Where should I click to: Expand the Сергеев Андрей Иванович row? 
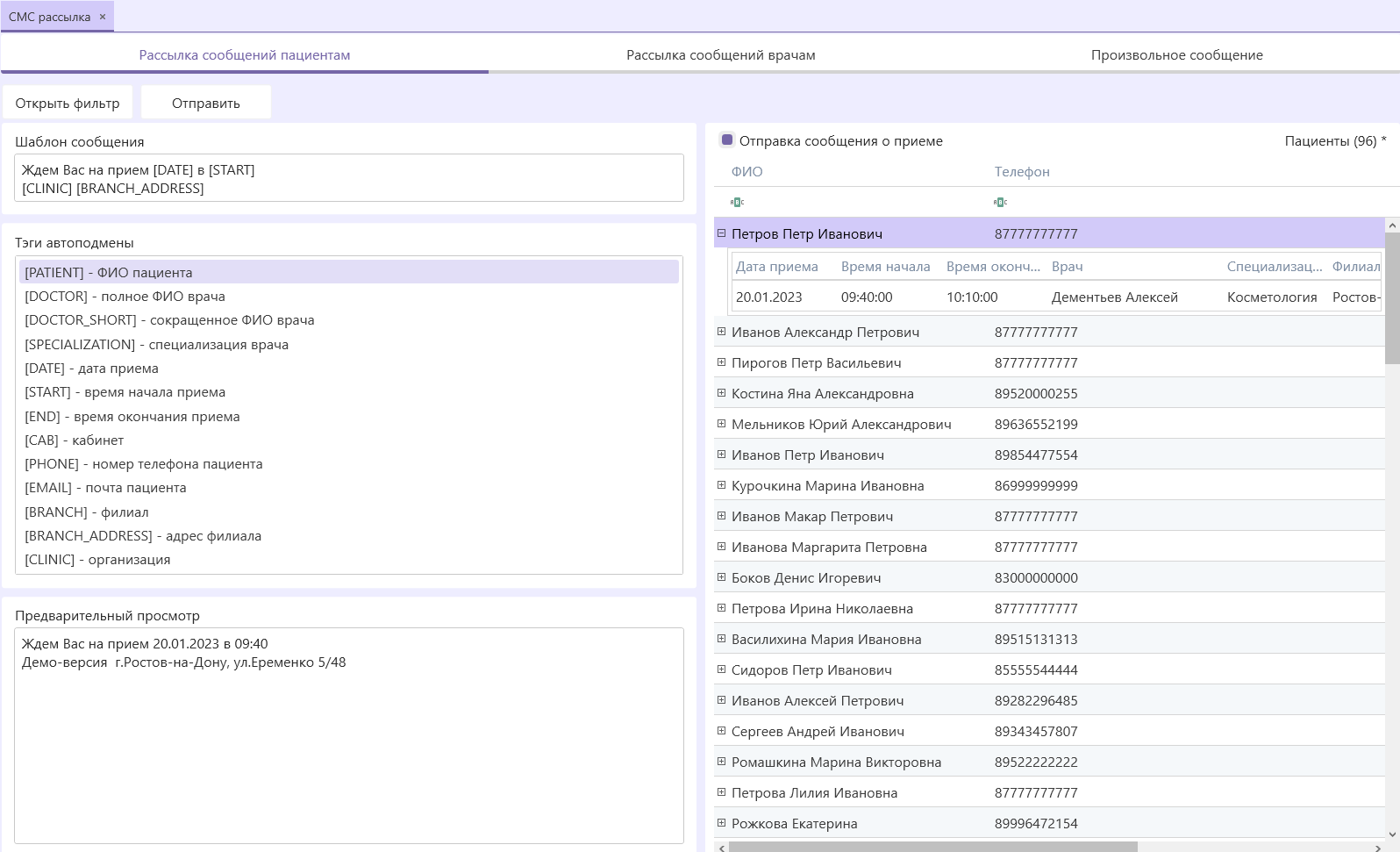[722, 731]
